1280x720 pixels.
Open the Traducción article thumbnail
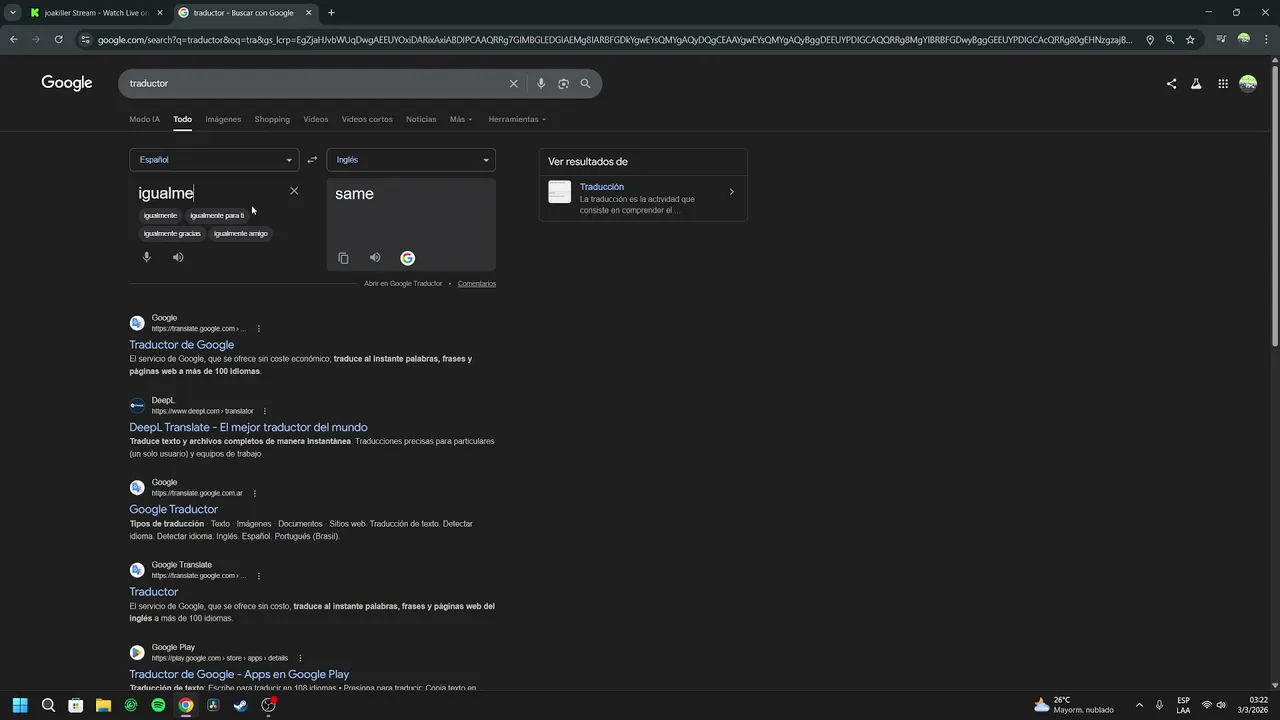pos(560,192)
